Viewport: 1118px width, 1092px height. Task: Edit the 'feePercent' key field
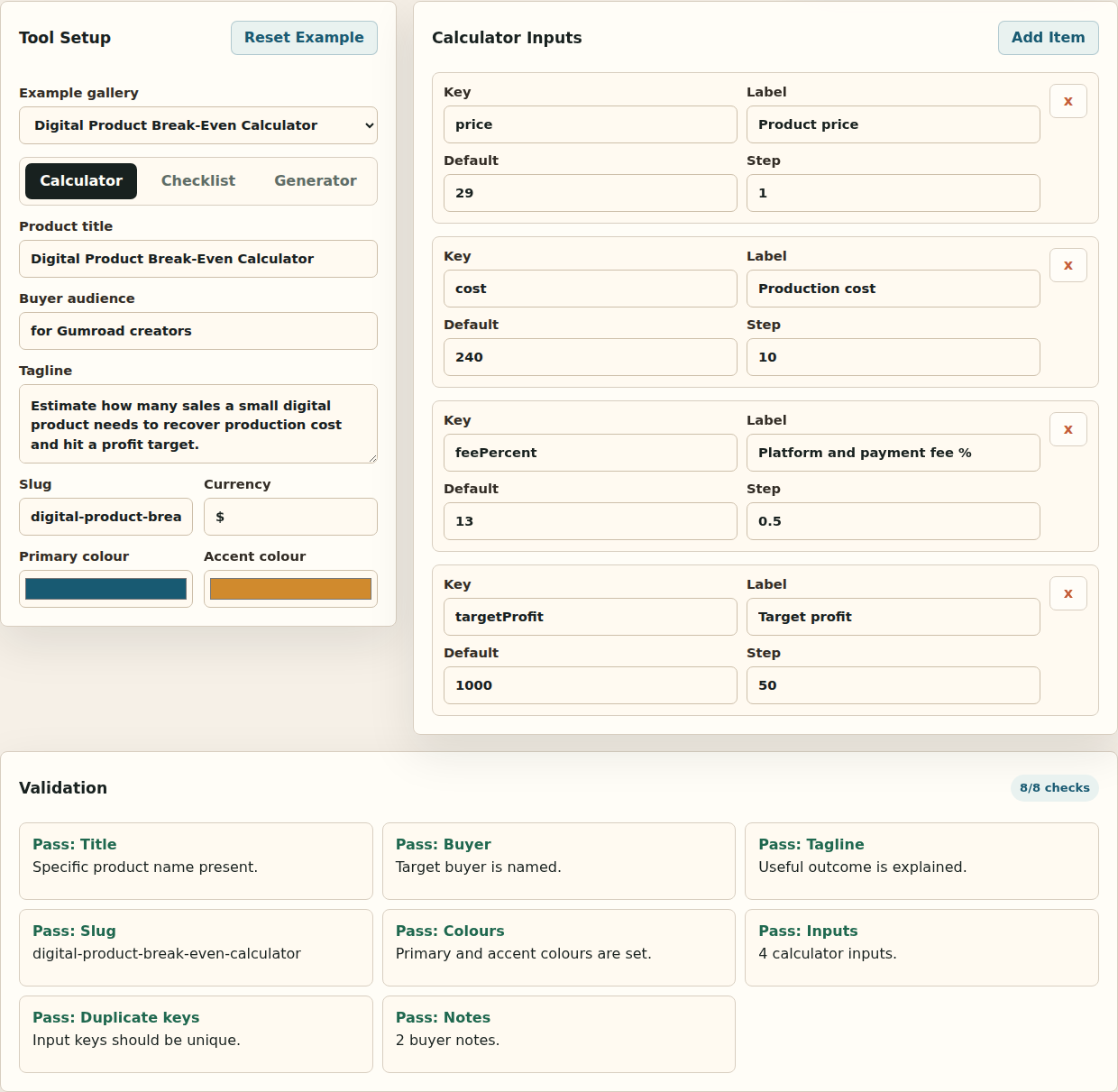tap(591, 453)
